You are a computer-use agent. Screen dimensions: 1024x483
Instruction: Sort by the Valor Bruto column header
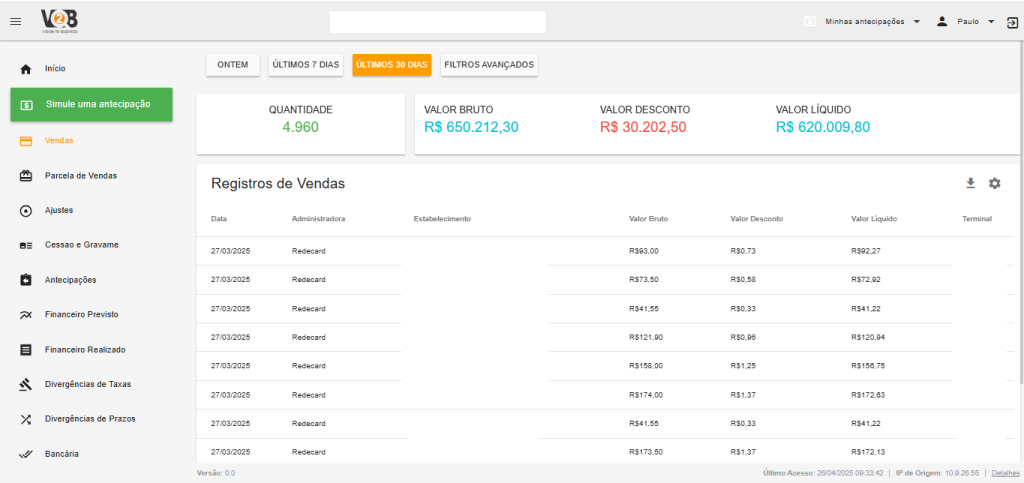[x=648, y=218]
